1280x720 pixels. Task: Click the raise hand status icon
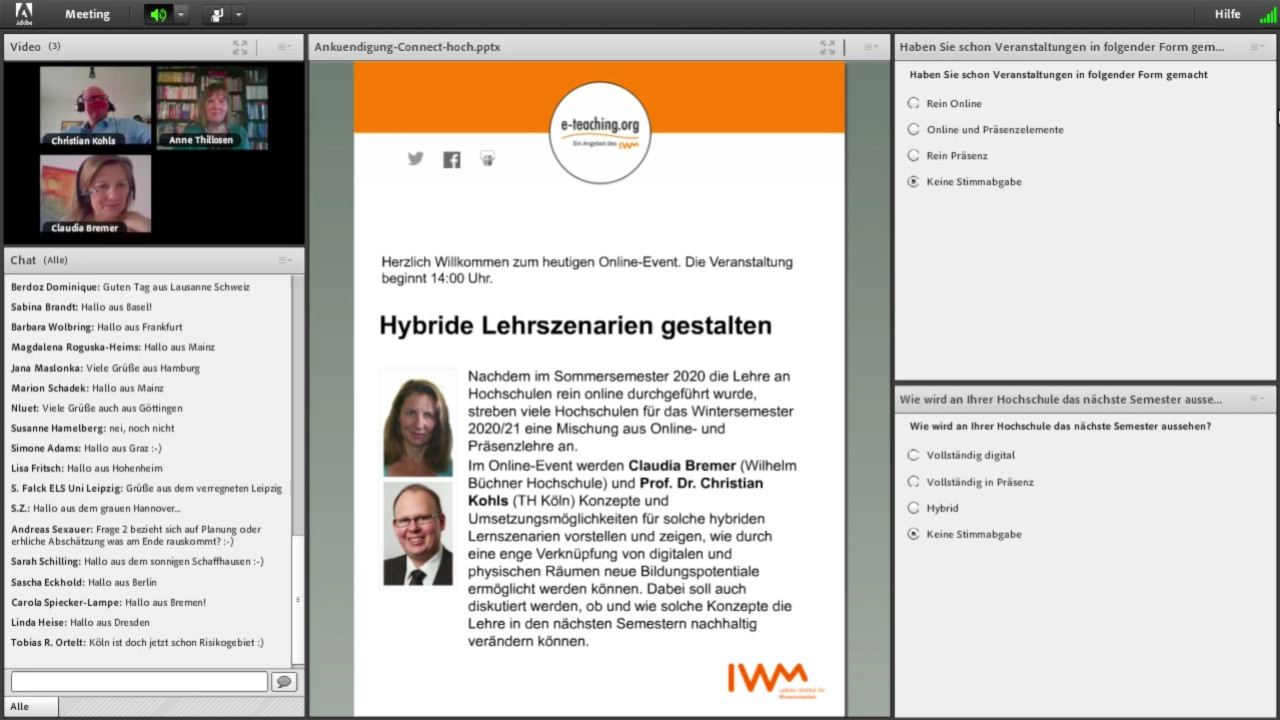pyautogui.click(x=217, y=14)
